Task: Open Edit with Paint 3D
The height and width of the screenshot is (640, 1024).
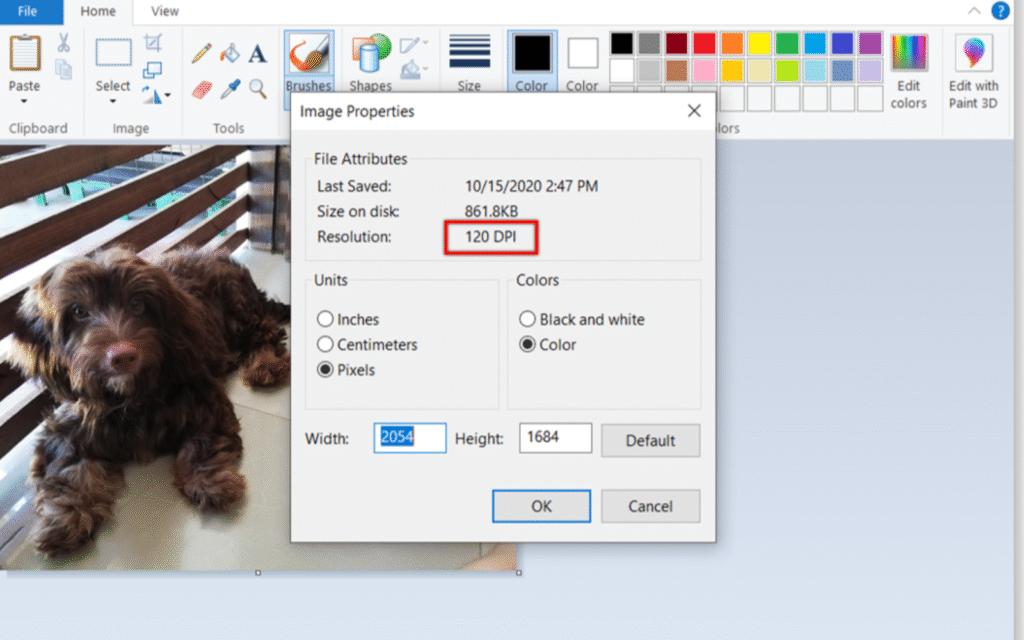Action: 973,72
